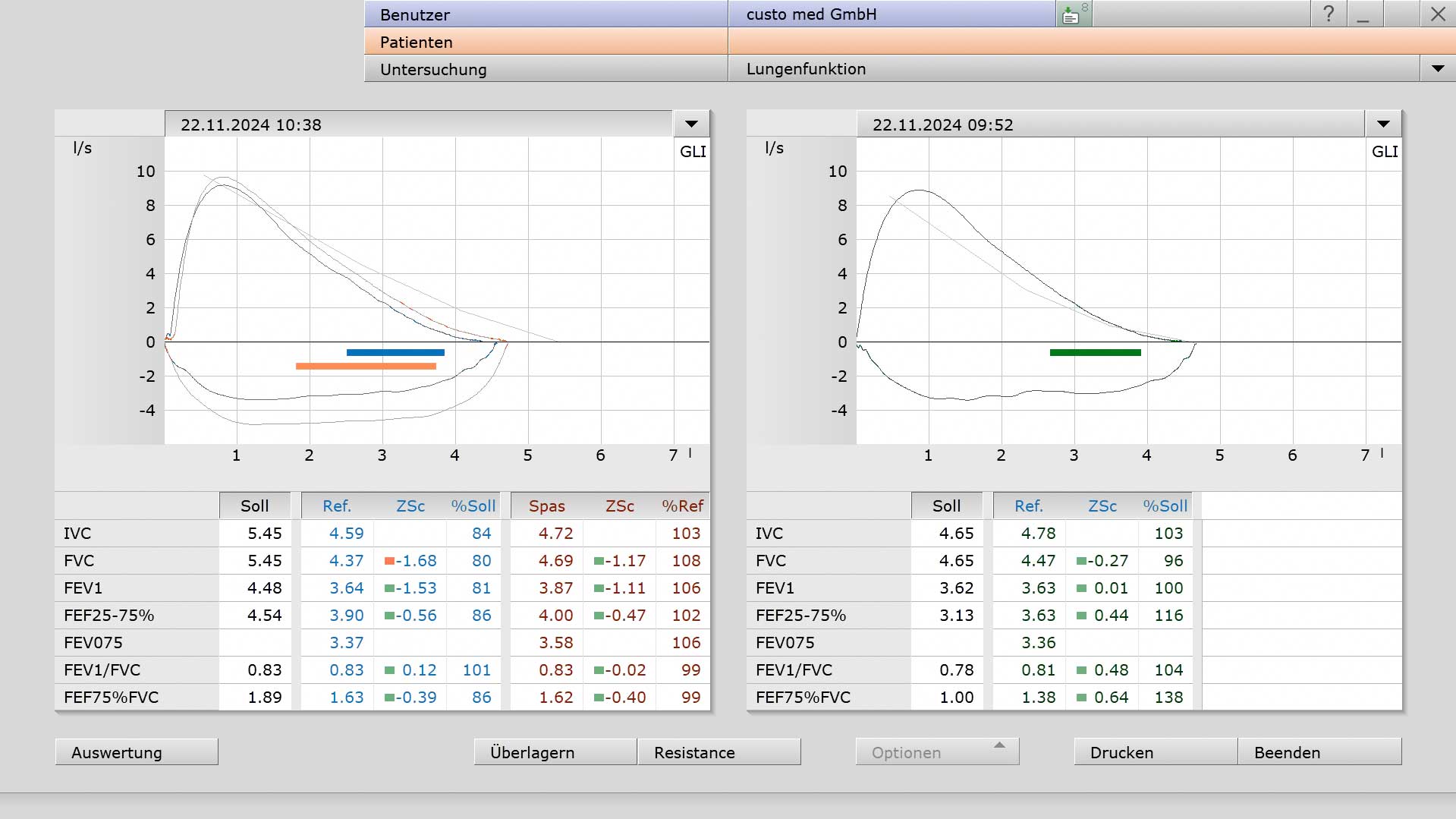
Task: Click the green measurement bar in right chart
Action: tap(1095, 352)
